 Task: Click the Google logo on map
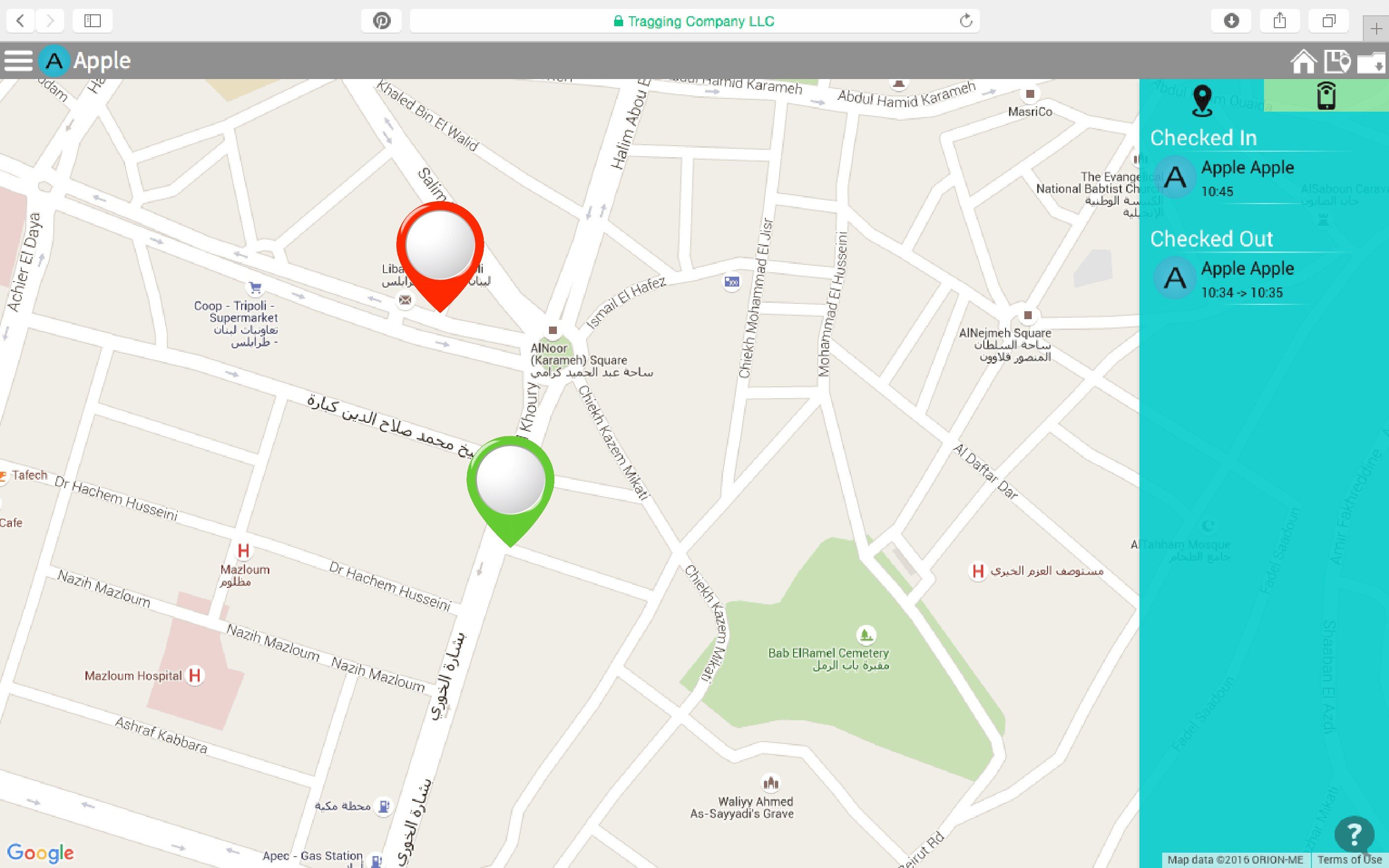(x=40, y=853)
